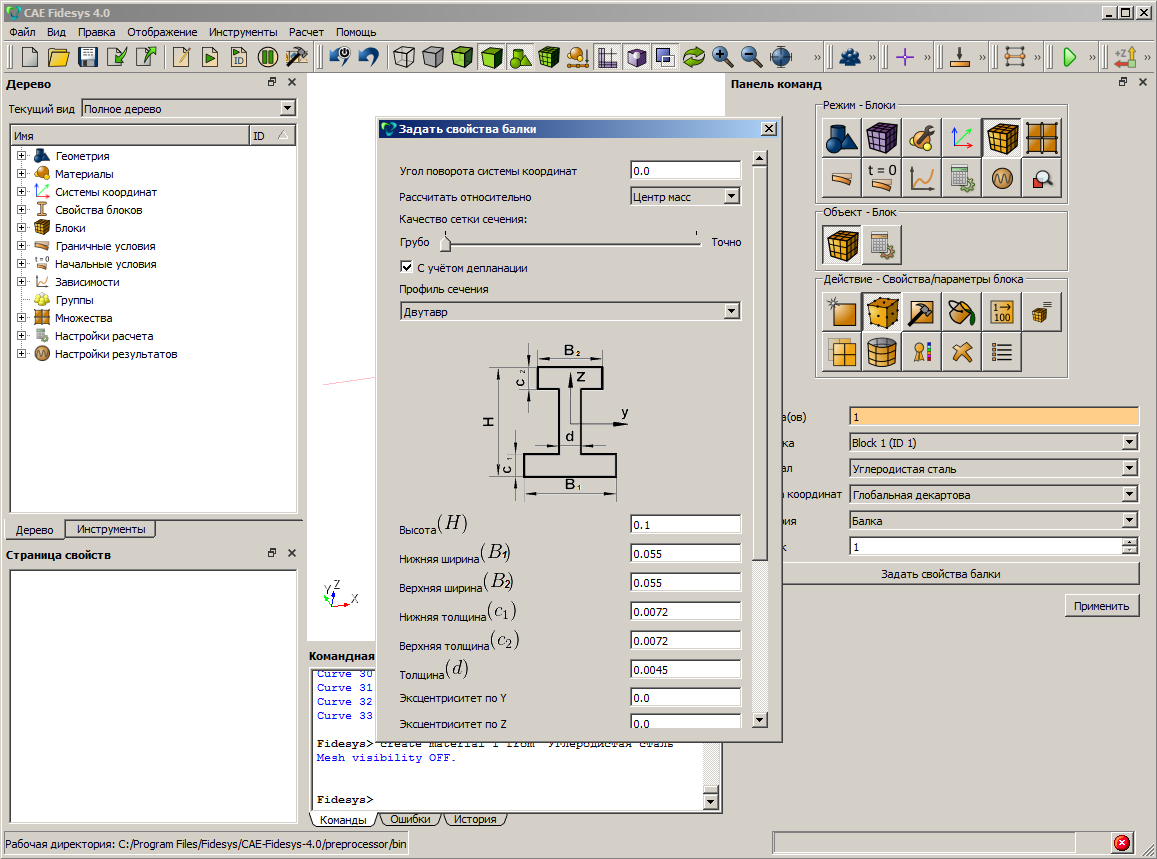Click the dialog scrollbar down arrow

point(760,720)
